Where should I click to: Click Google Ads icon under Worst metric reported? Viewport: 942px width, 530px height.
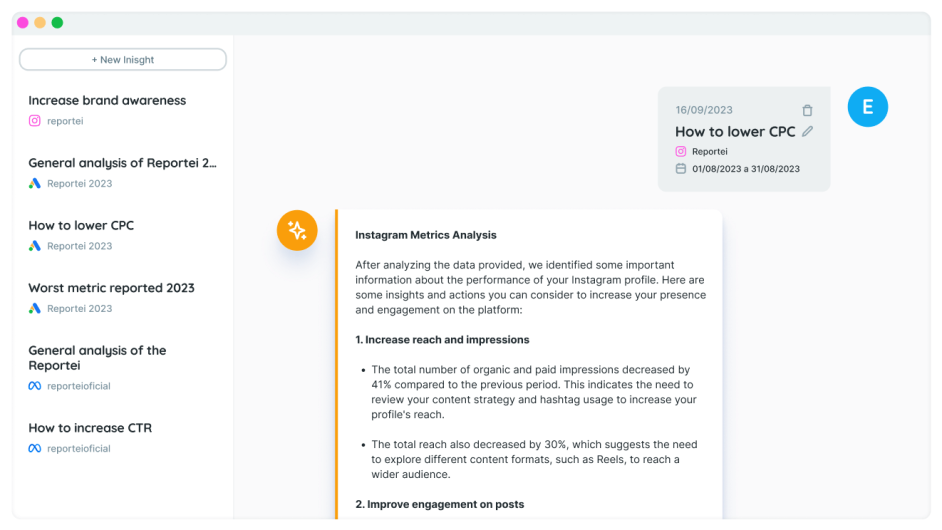[35, 309]
